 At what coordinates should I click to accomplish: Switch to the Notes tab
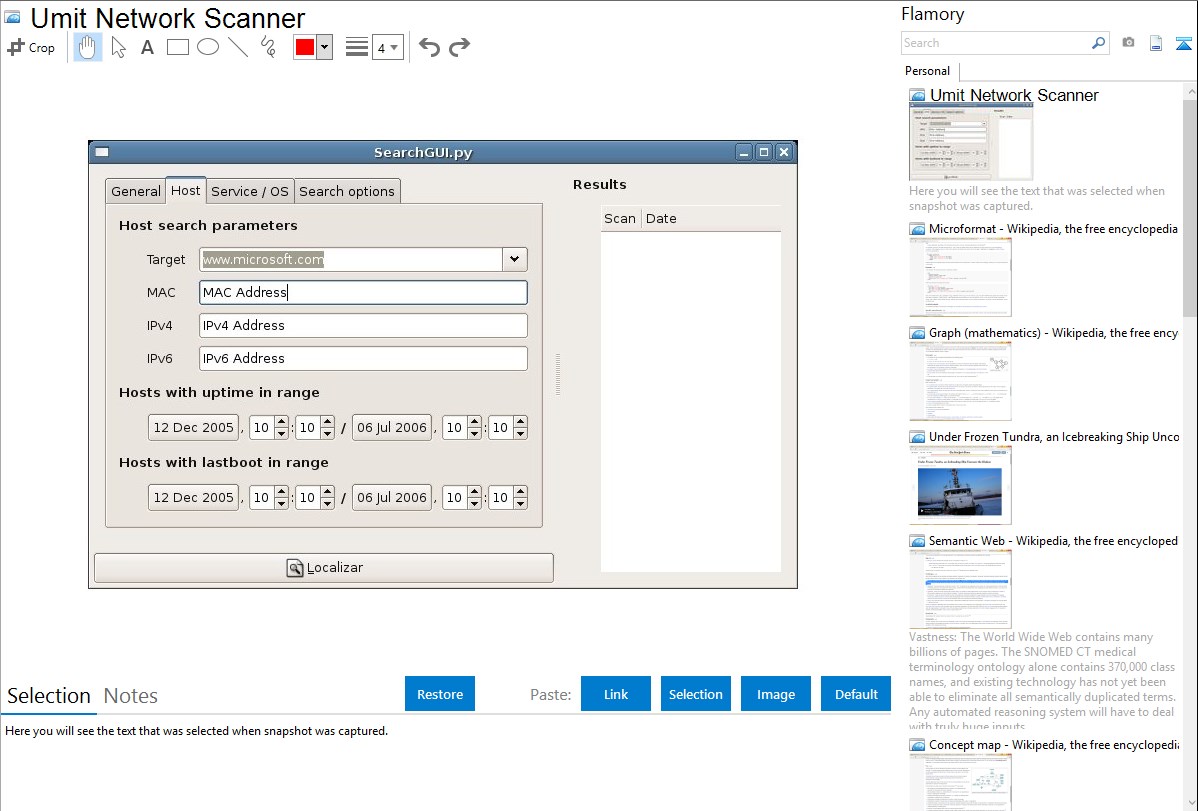point(131,696)
